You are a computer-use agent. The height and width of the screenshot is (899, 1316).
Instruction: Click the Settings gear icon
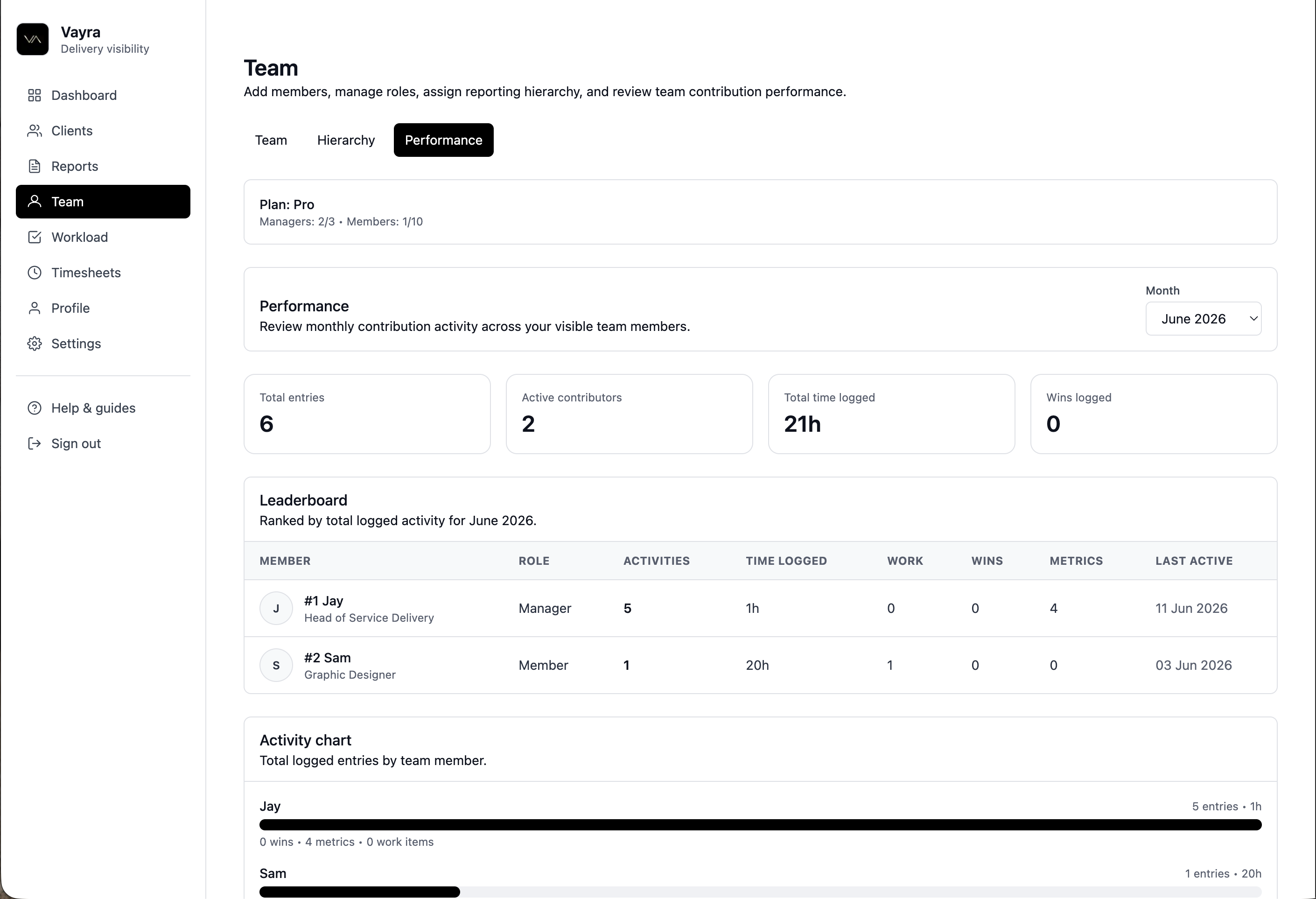[35, 344]
